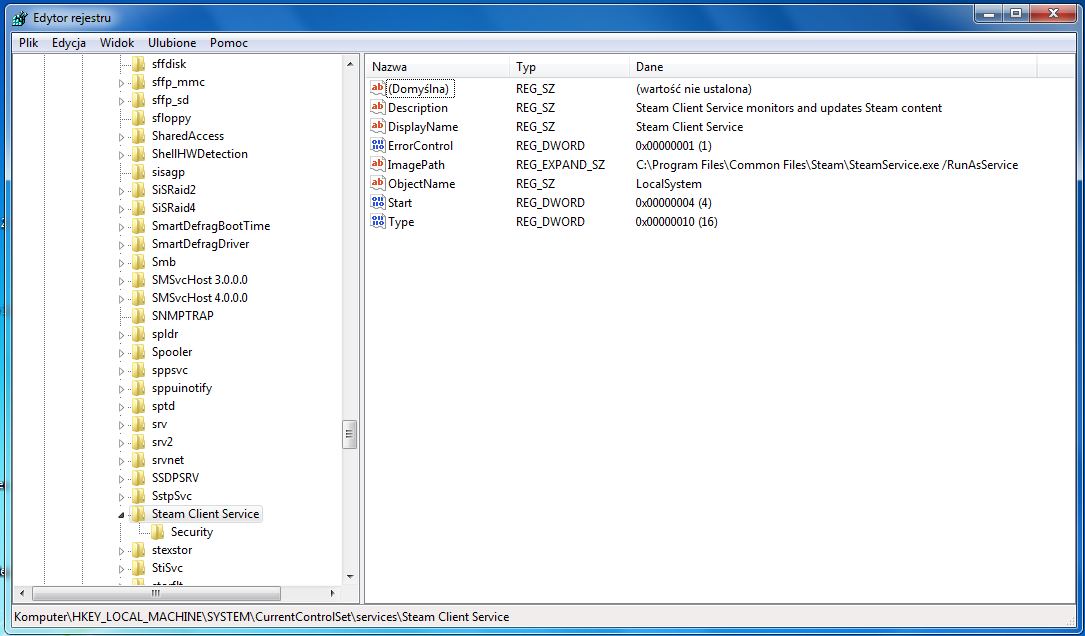Click the string icon beside ImagePath
This screenshot has width=1085, height=636.
point(378,165)
